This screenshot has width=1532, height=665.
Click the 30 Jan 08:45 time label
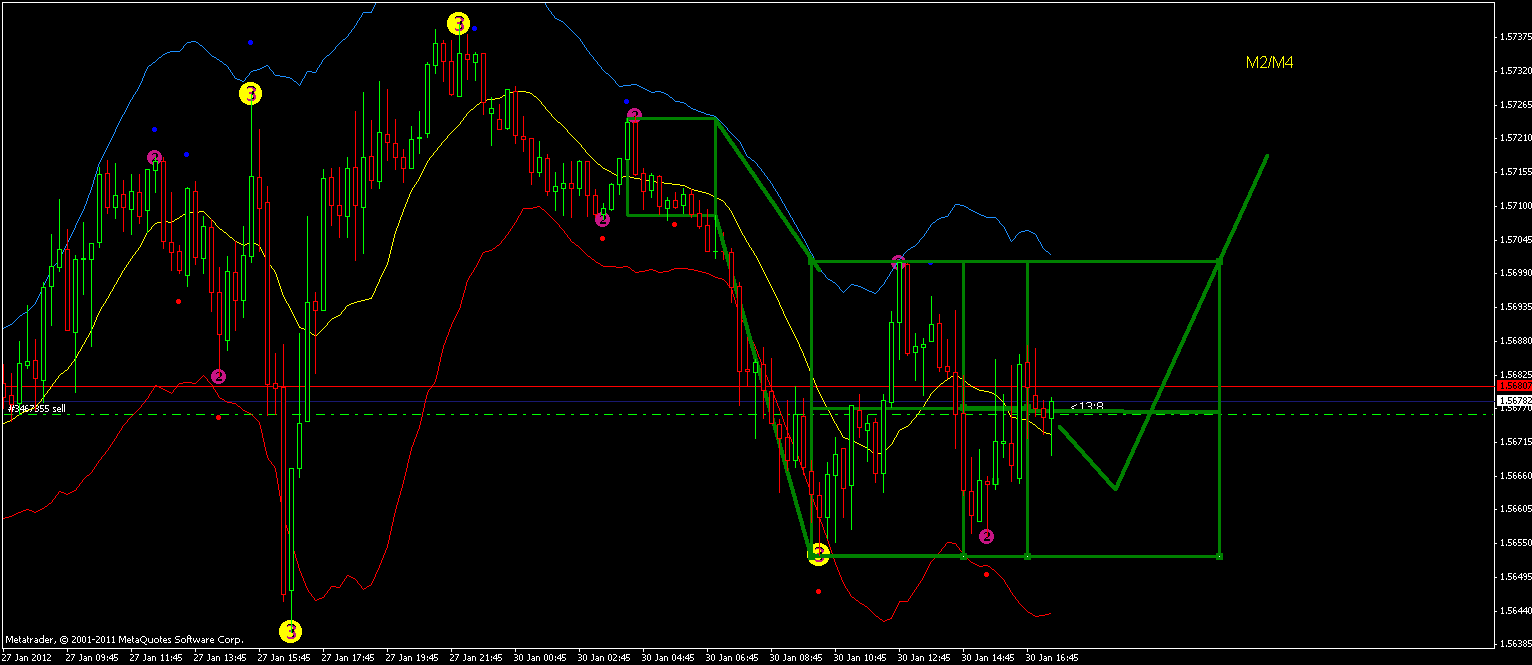[x=797, y=658]
